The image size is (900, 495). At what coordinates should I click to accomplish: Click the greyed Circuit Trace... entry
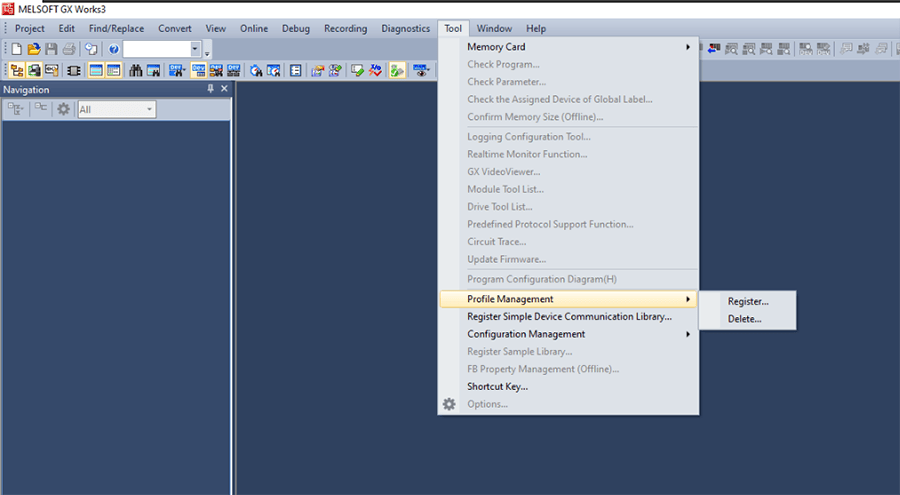pos(568,242)
